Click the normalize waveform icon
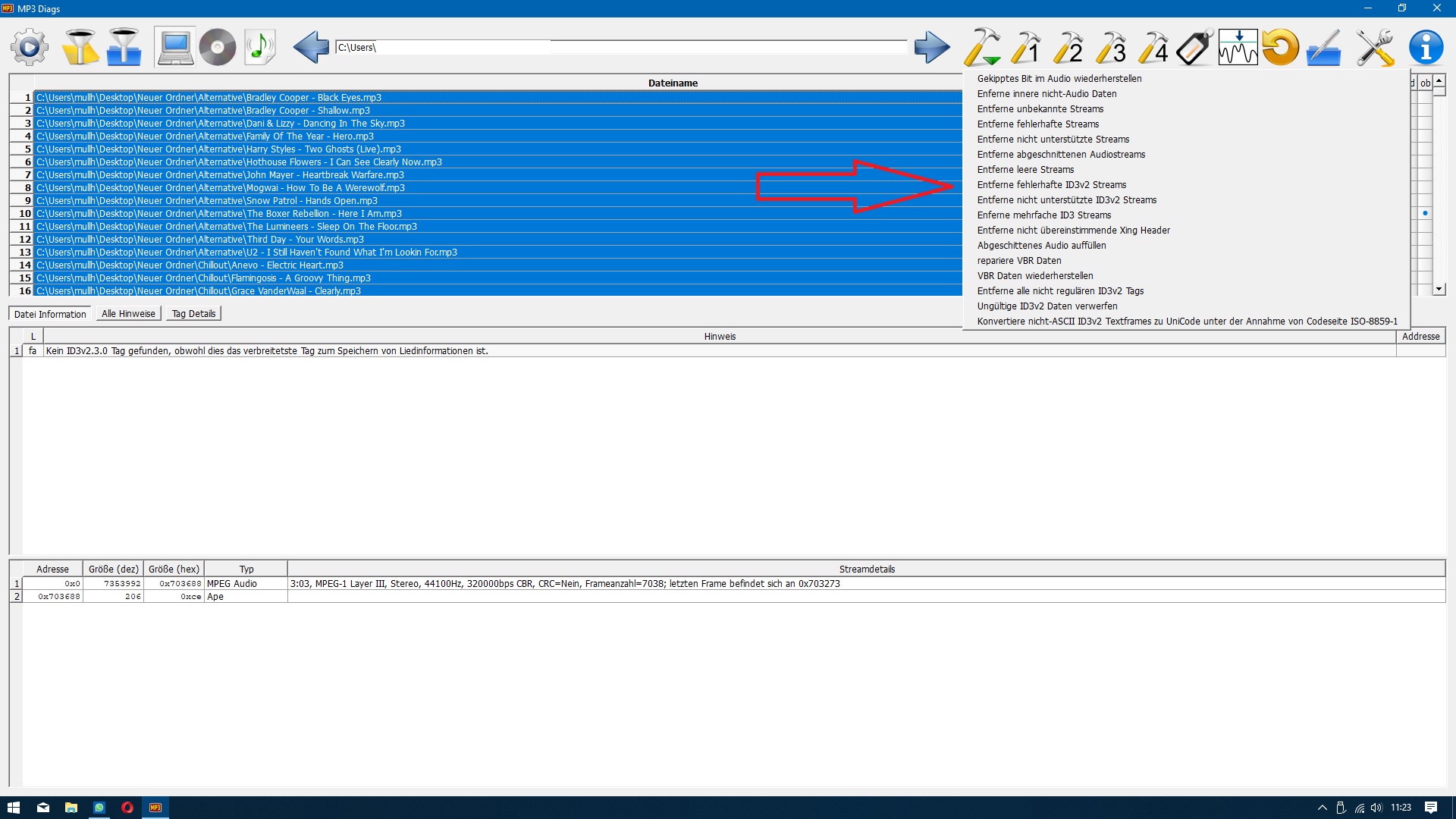 pyautogui.click(x=1238, y=48)
